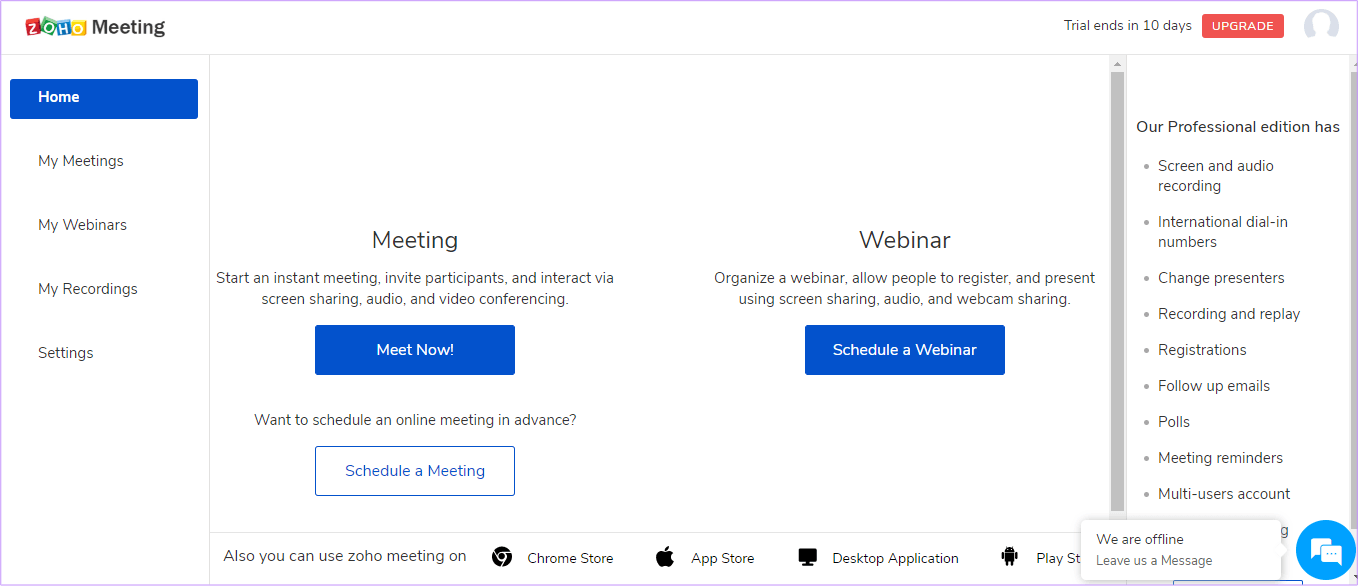Open My Webinars in sidebar
The height and width of the screenshot is (586, 1358).
coord(82,225)
